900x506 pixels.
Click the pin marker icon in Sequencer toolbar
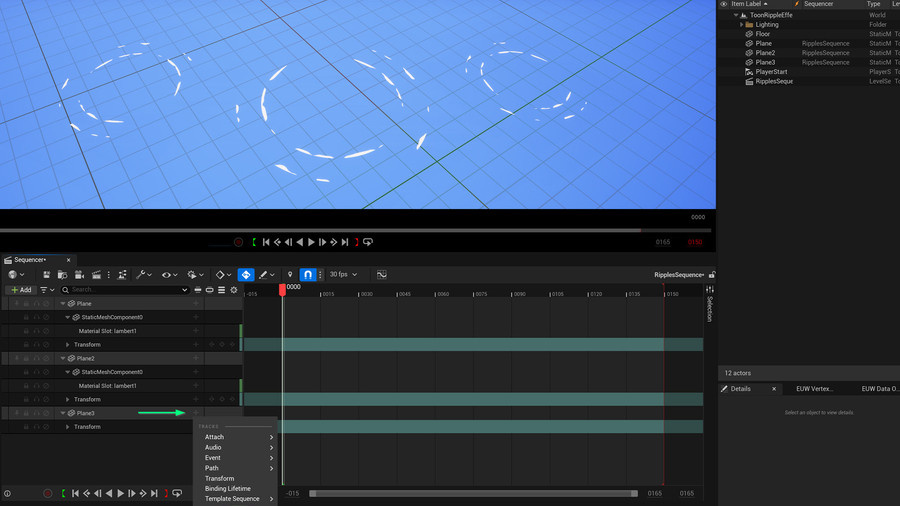coord(290,275)
